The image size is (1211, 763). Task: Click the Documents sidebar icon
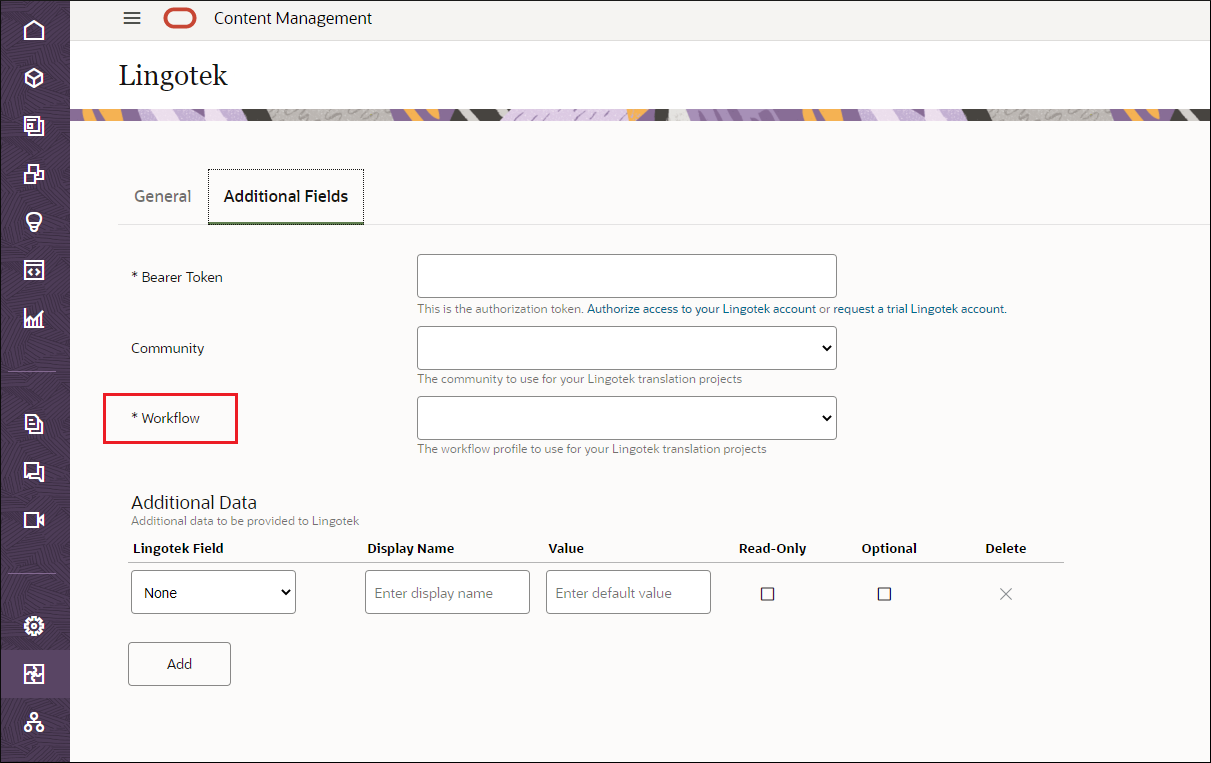(34, 424)
